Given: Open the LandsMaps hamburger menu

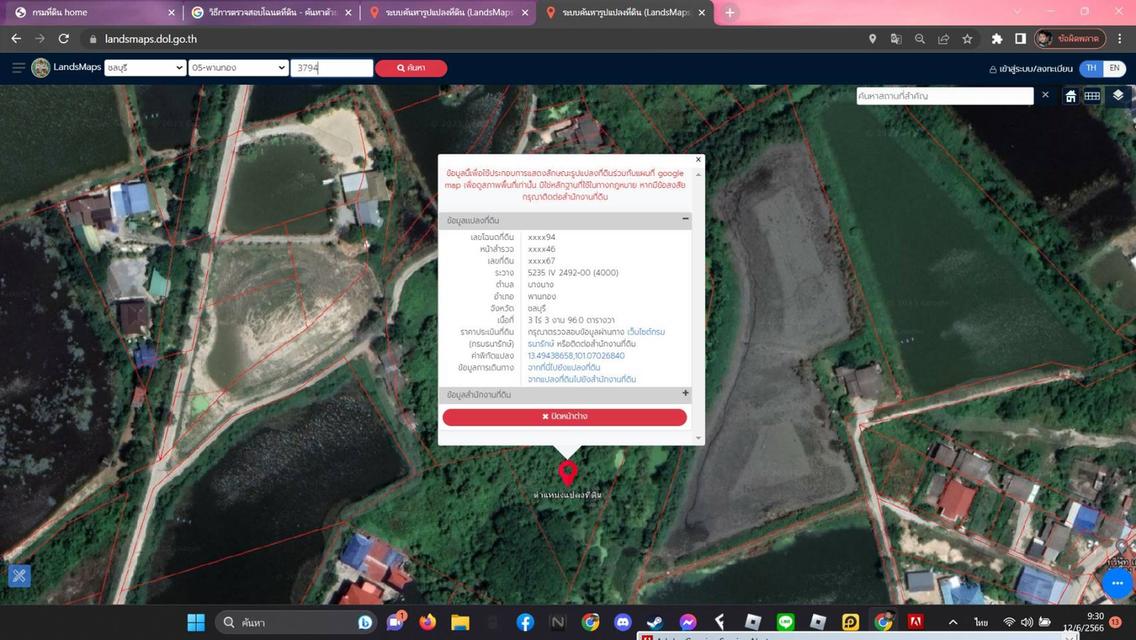Looking at the screenshot, I should pos(18,68).
